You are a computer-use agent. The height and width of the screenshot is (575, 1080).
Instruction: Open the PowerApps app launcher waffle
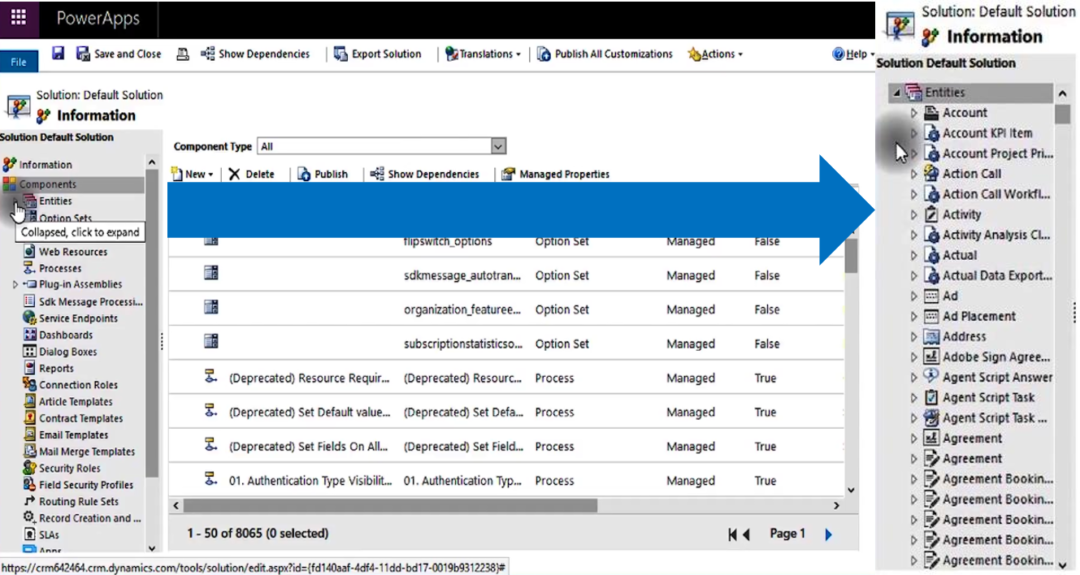pyautogui.click(x=19, y=17)
